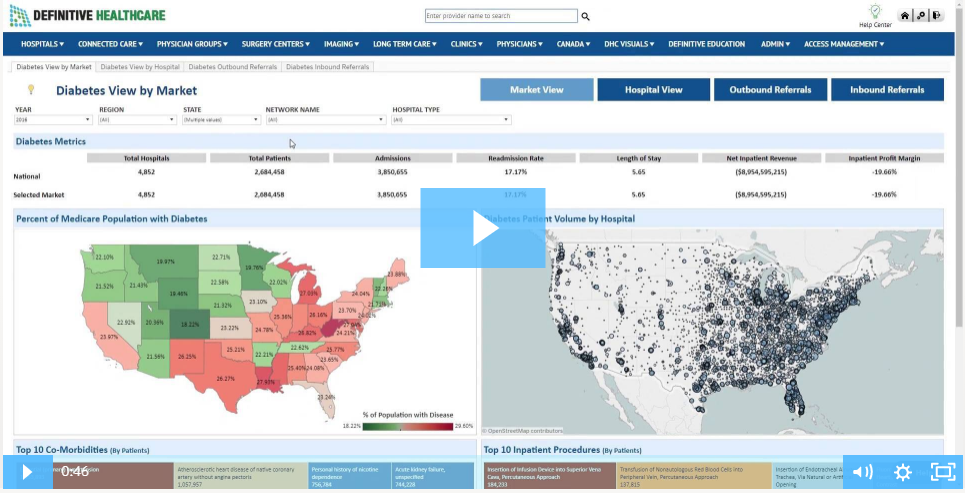Mute the video volume speaker icon

862,472
